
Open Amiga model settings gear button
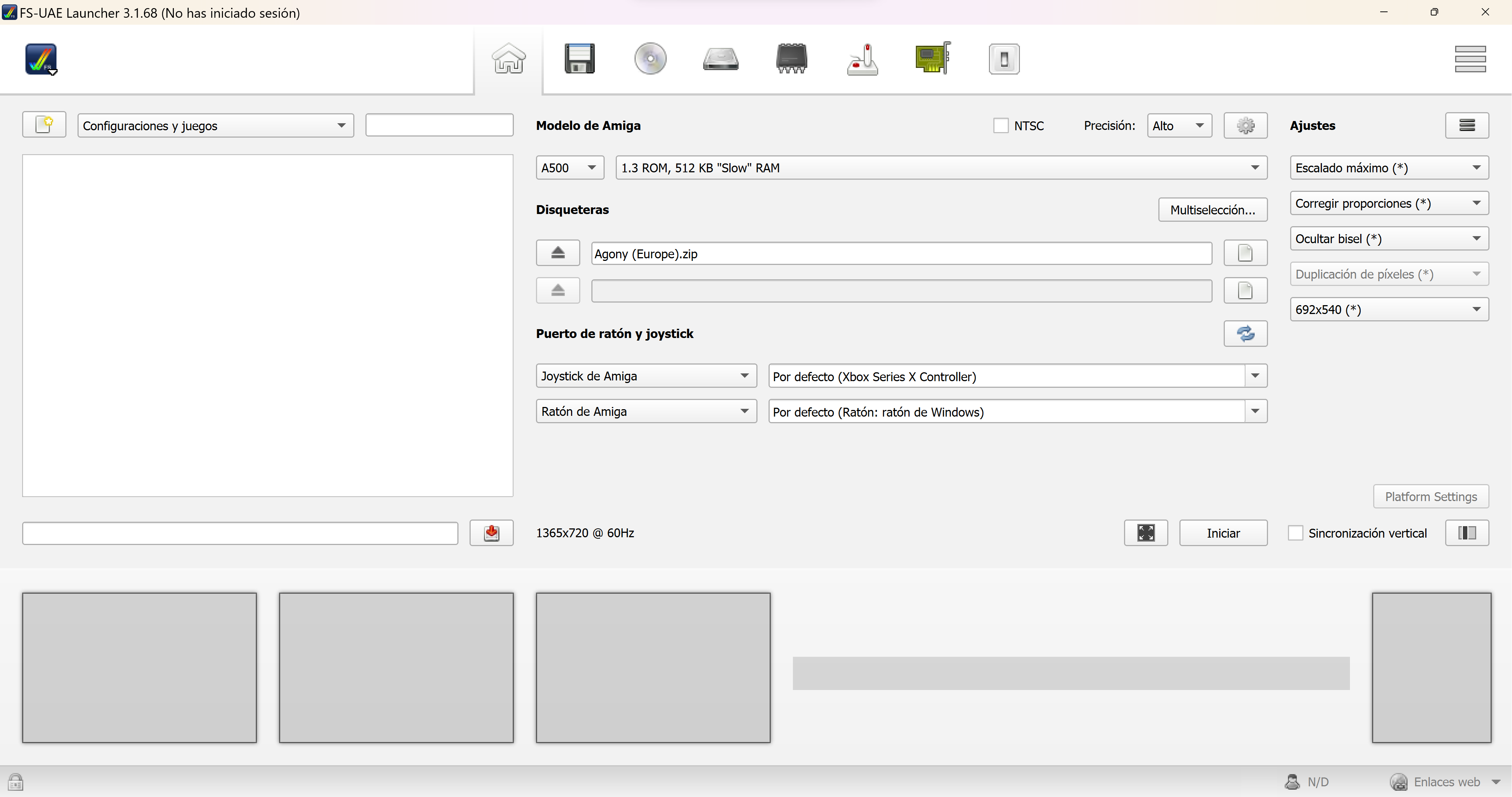1245,125
